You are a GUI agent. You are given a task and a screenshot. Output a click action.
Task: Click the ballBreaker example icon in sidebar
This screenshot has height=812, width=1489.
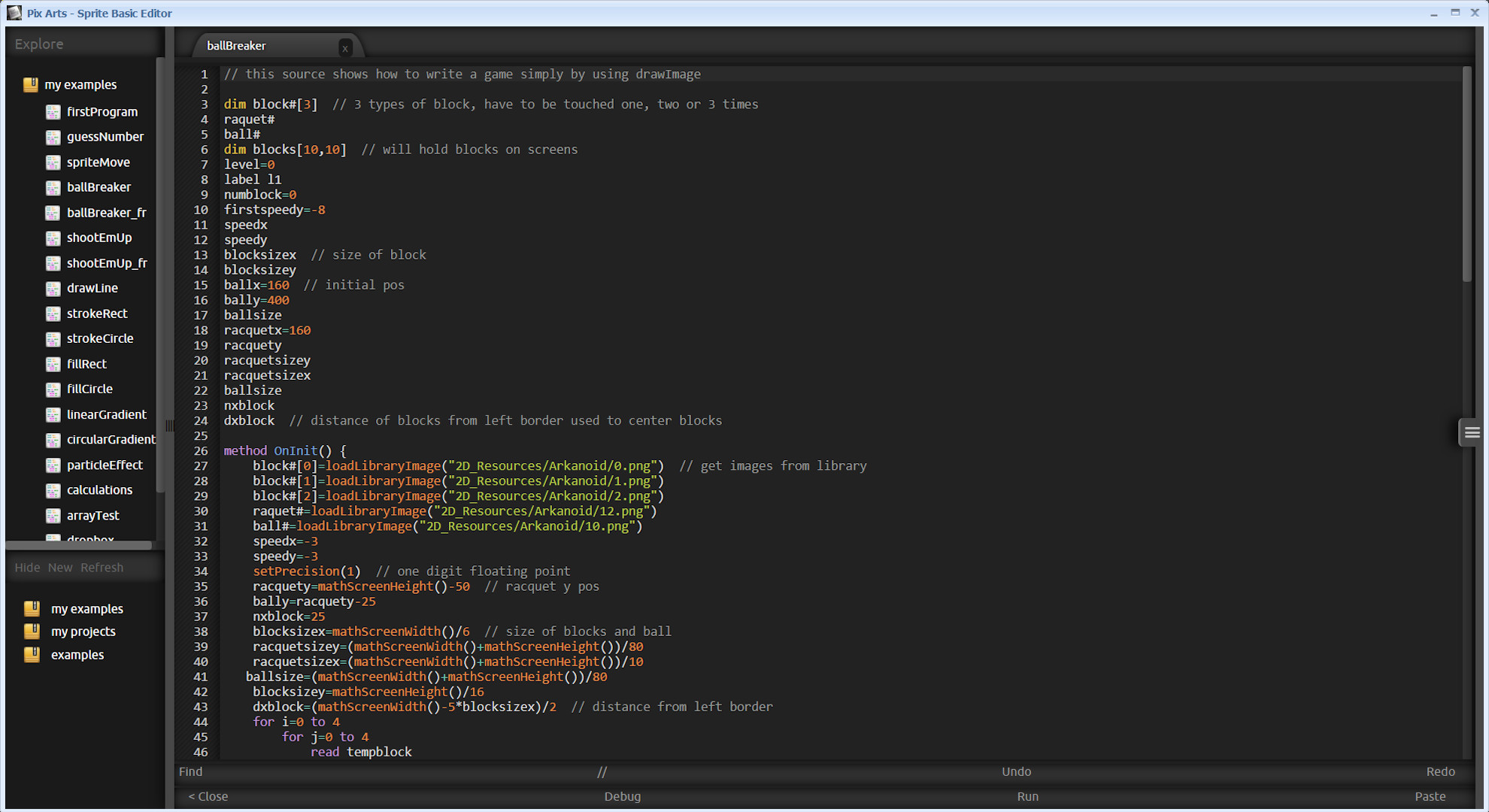pos(53,187)
